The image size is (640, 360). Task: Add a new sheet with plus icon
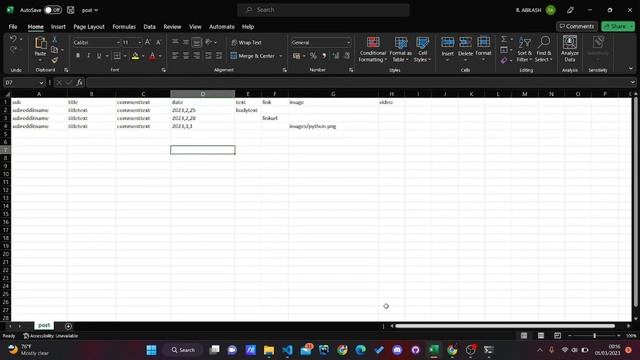click(68, 326)
